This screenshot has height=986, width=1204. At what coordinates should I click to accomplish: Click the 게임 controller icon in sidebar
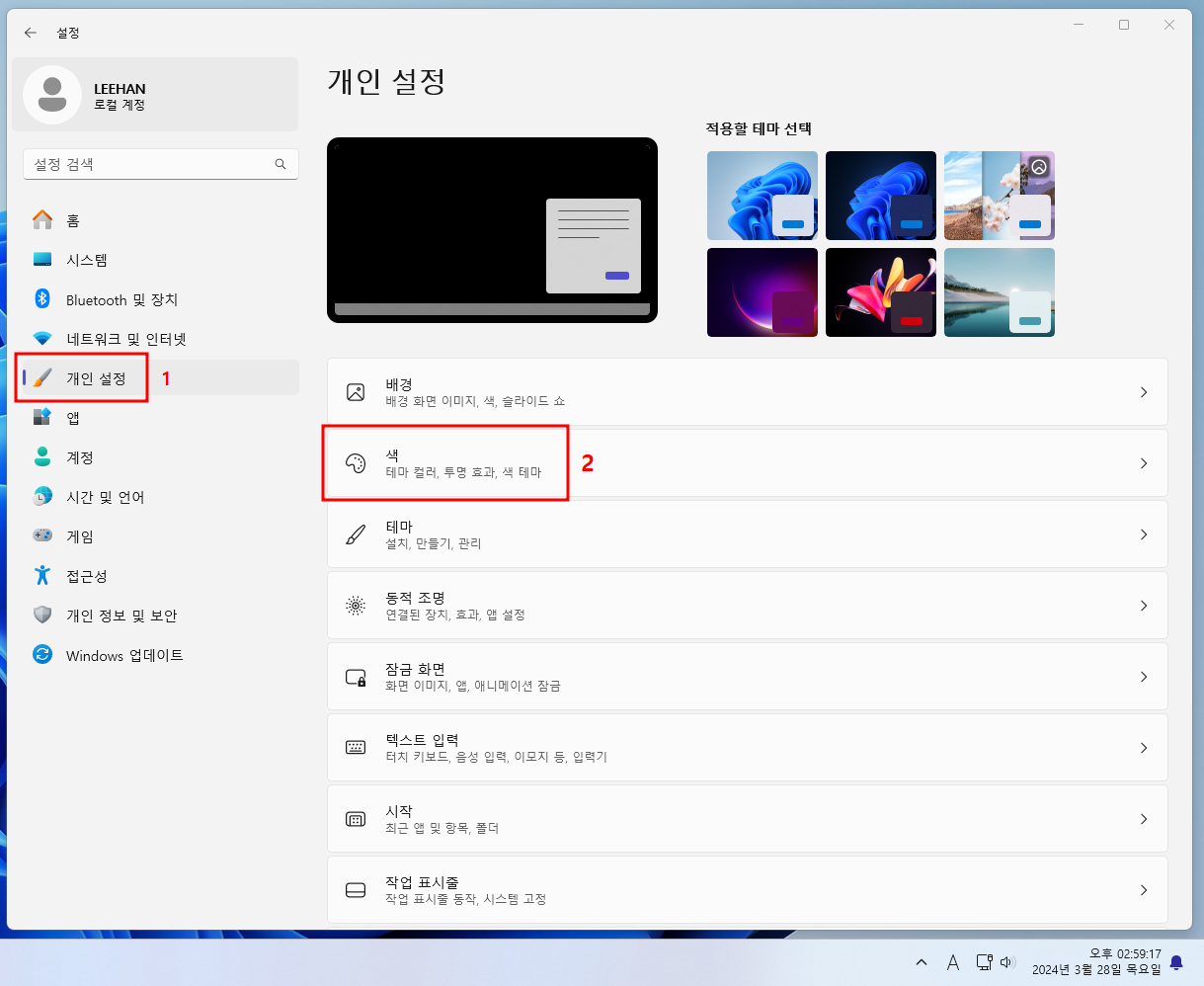point(43,536)
